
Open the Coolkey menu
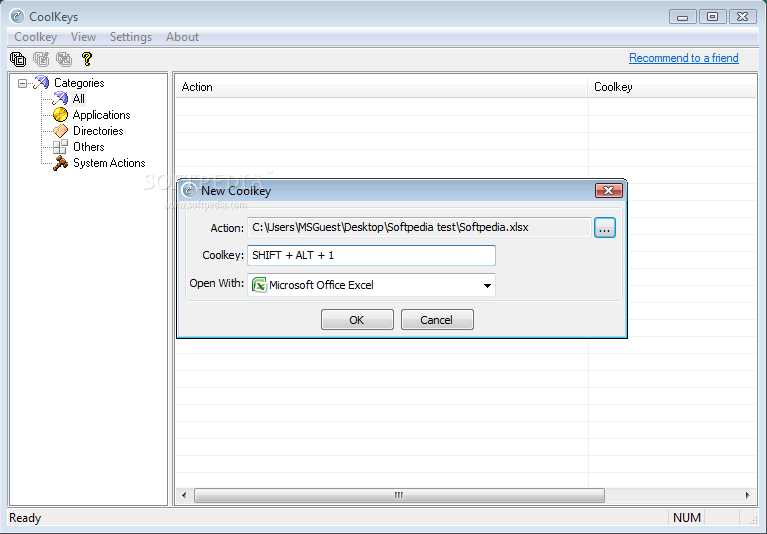click(36, 37)
